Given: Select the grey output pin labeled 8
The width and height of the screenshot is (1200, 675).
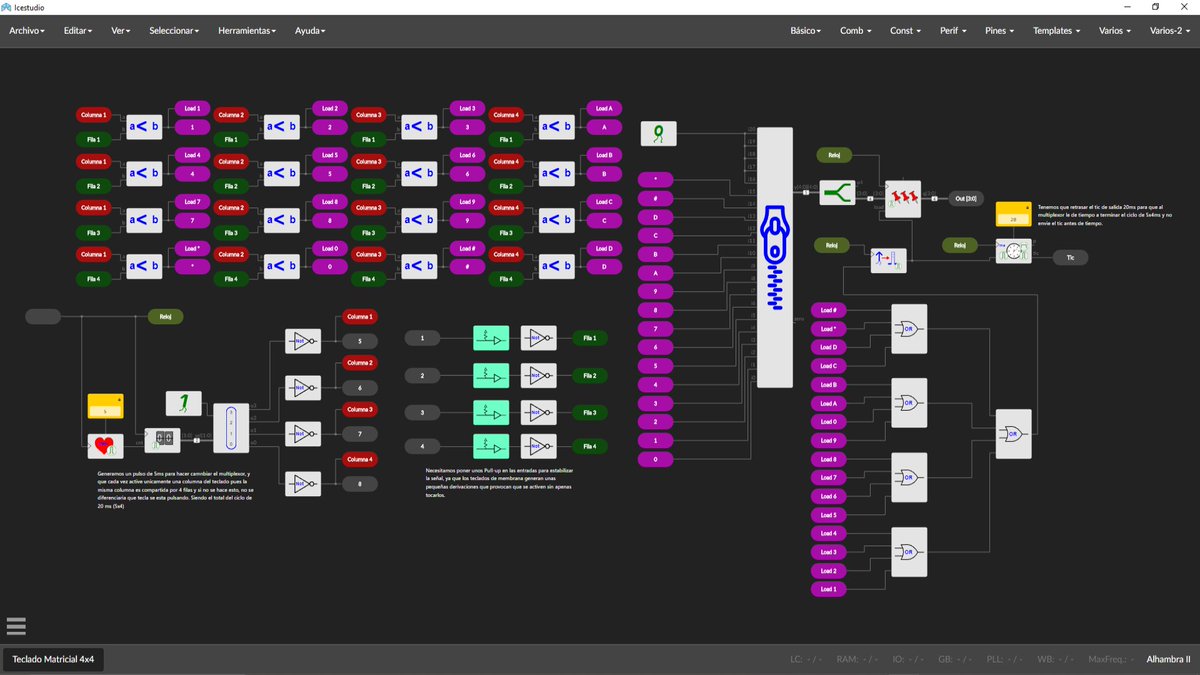Looking at the screenshot, I should tap(359, 483).
